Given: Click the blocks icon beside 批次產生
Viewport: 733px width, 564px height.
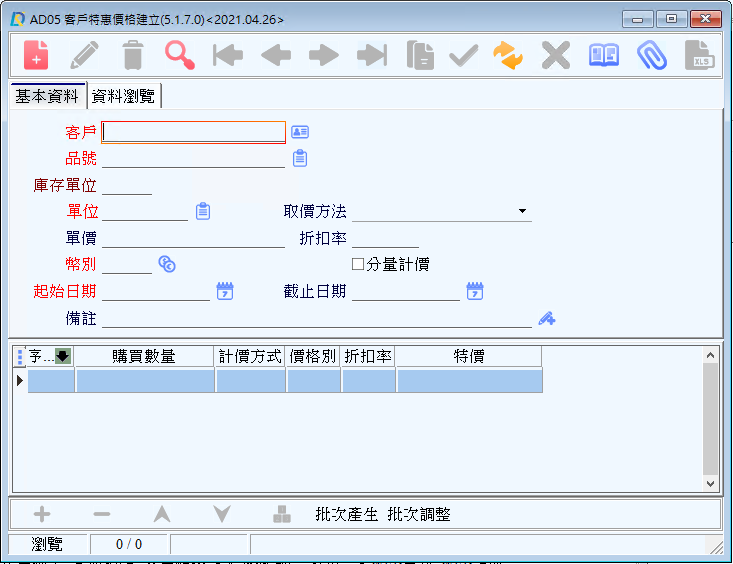Looking at the screenshot, I should pyautogui.click(x=282, y=514).
